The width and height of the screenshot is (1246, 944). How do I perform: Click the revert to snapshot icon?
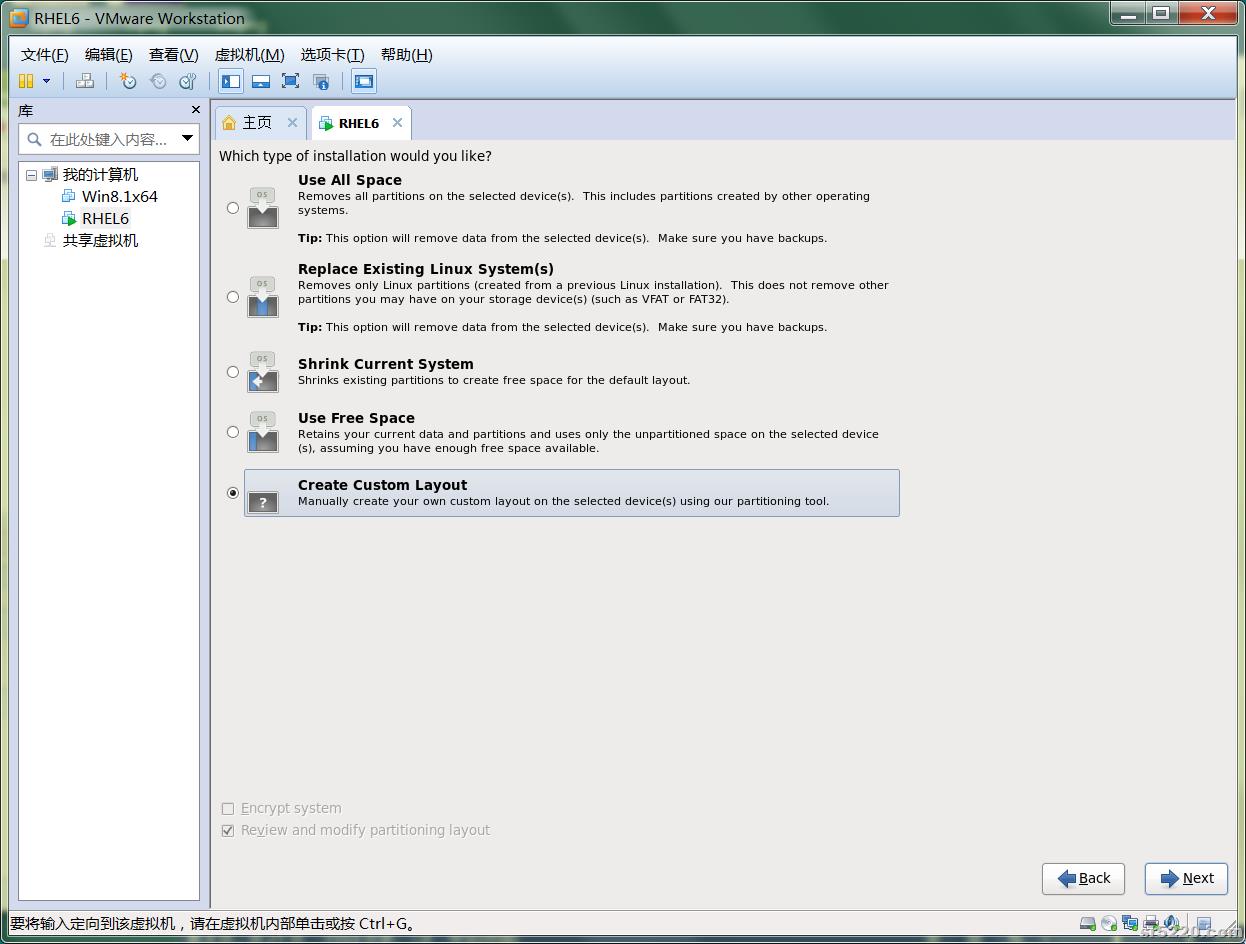click(x=158, y=81)
